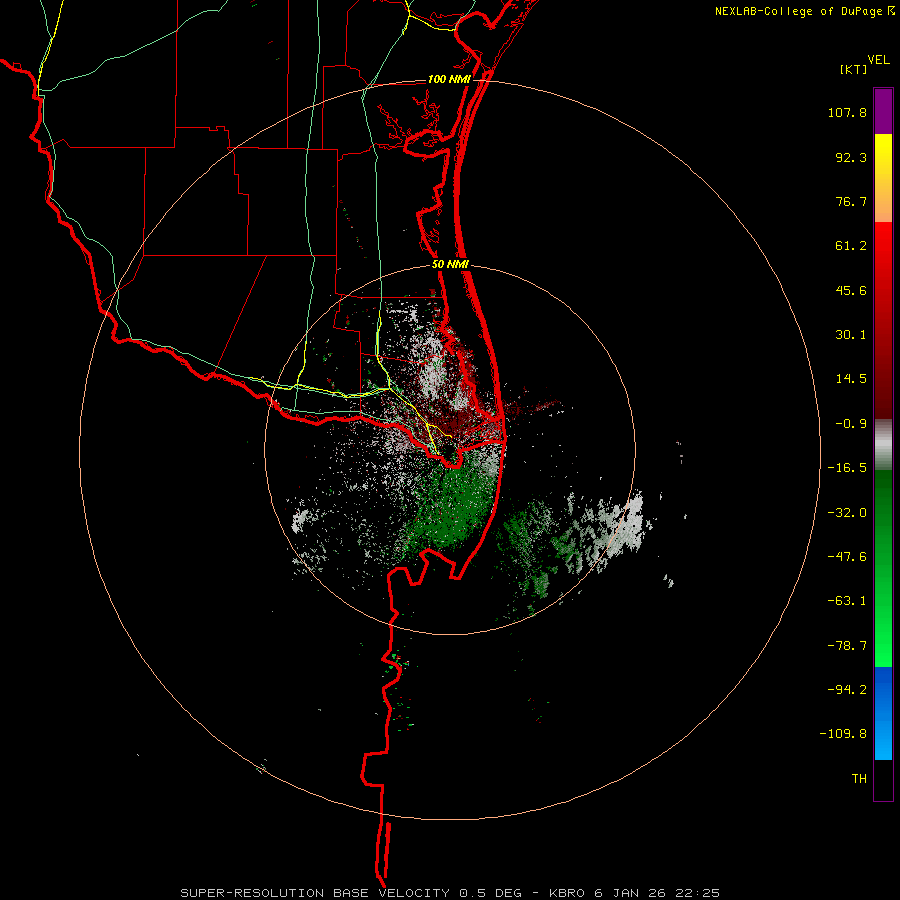Pick the yellow-orange segment of the color bar
Viewport: 900px width, 900px height.
[x=883, y=178]
